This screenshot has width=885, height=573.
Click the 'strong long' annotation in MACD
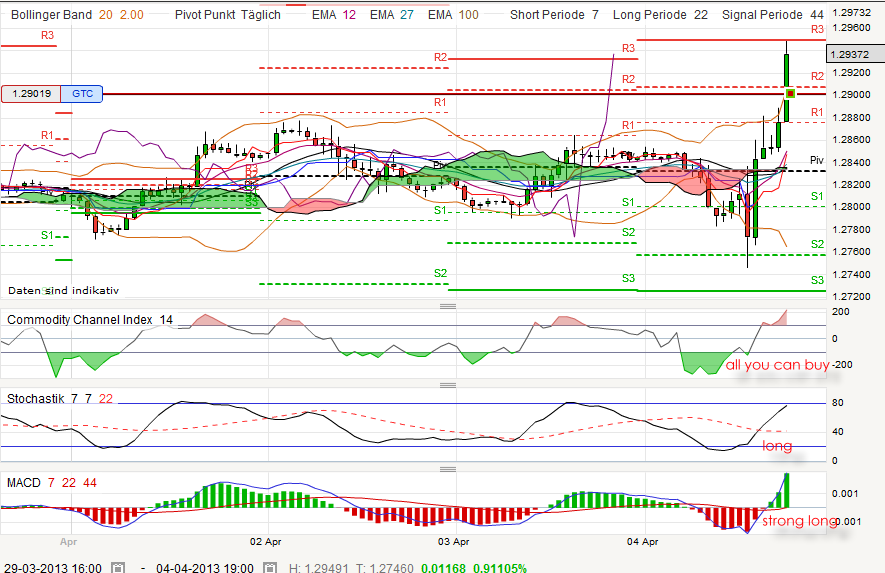[799, 520]
